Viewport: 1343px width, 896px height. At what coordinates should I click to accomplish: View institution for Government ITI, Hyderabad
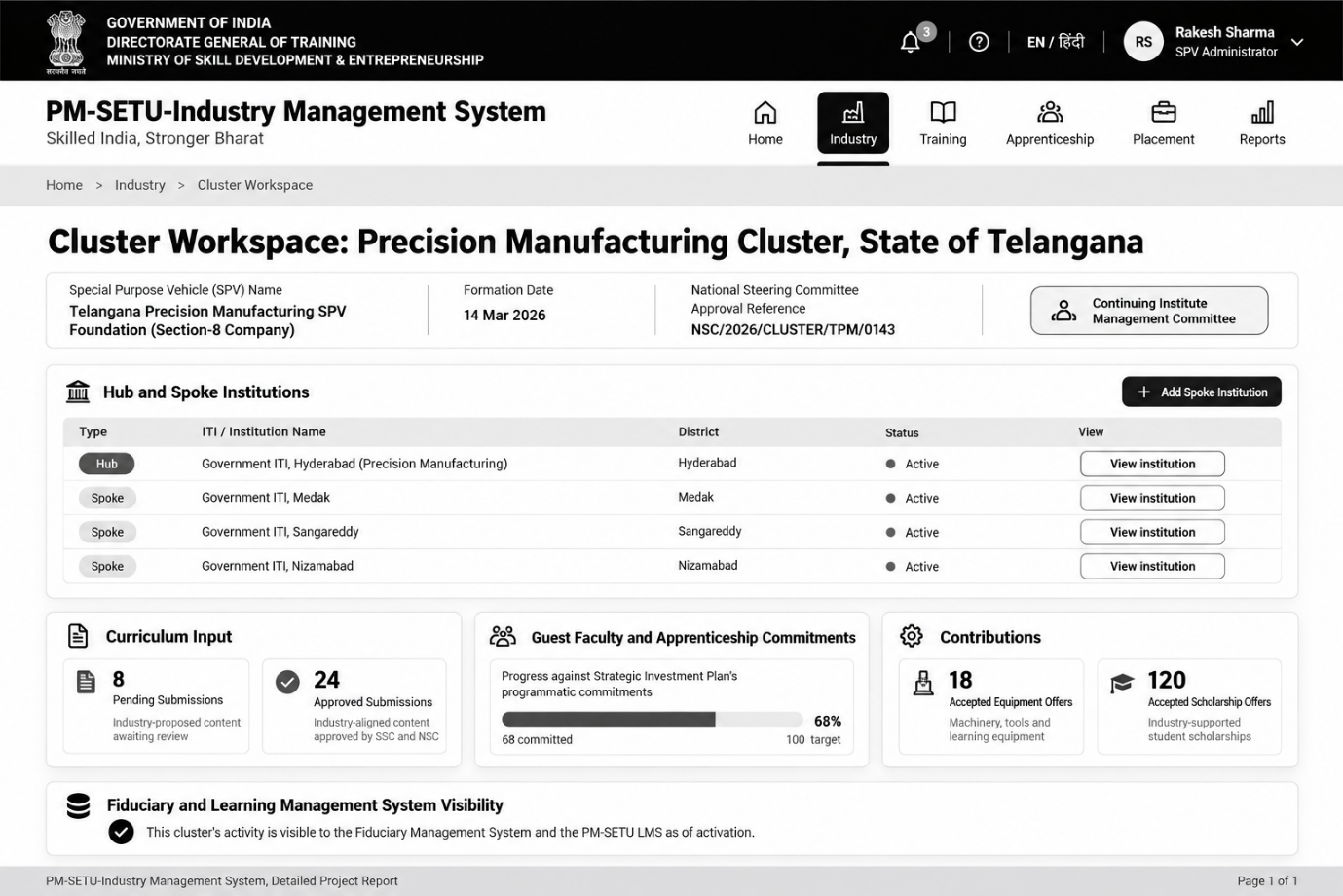coord(1152,464)
